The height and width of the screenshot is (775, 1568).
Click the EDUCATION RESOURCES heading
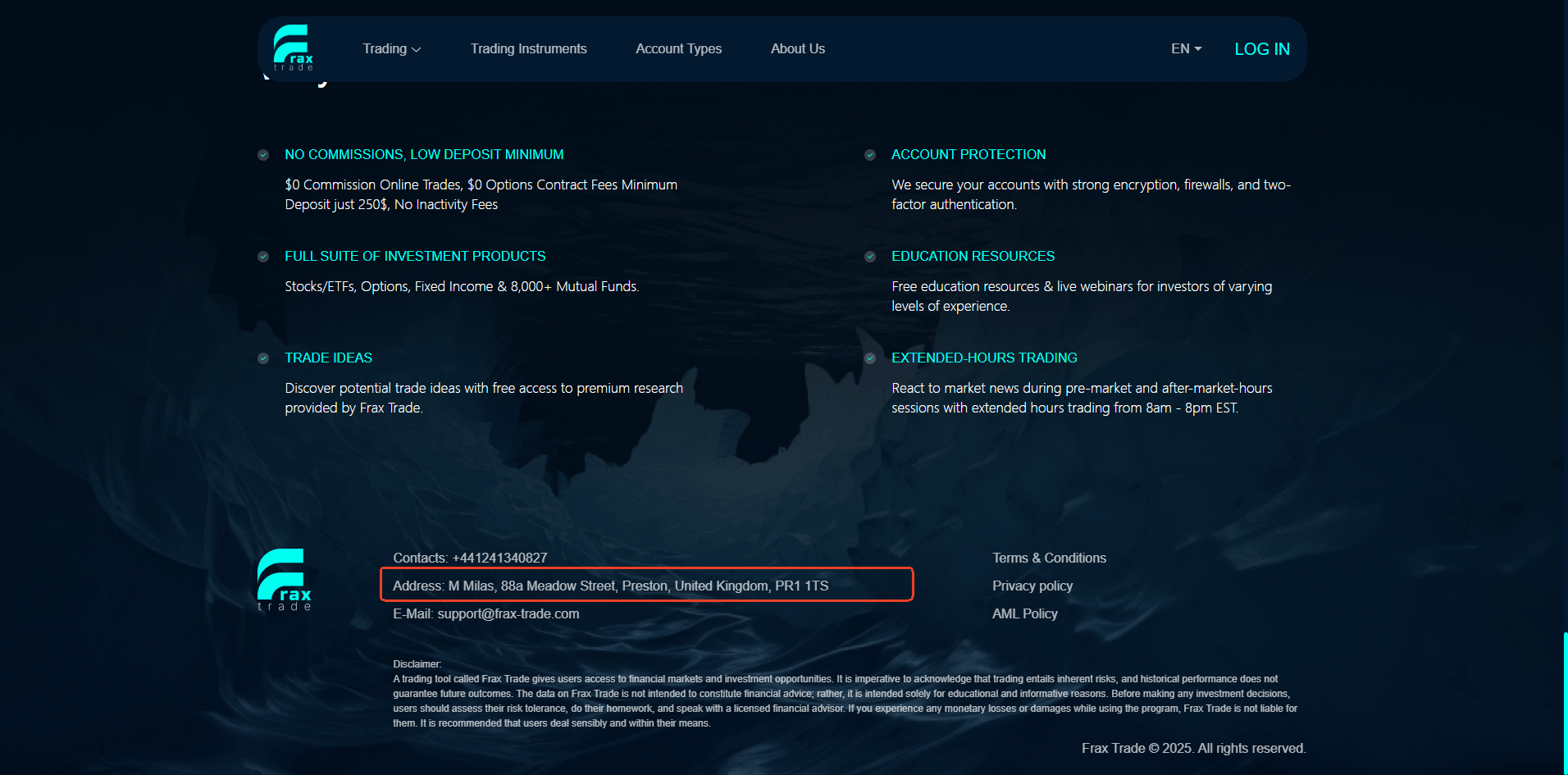973,256
